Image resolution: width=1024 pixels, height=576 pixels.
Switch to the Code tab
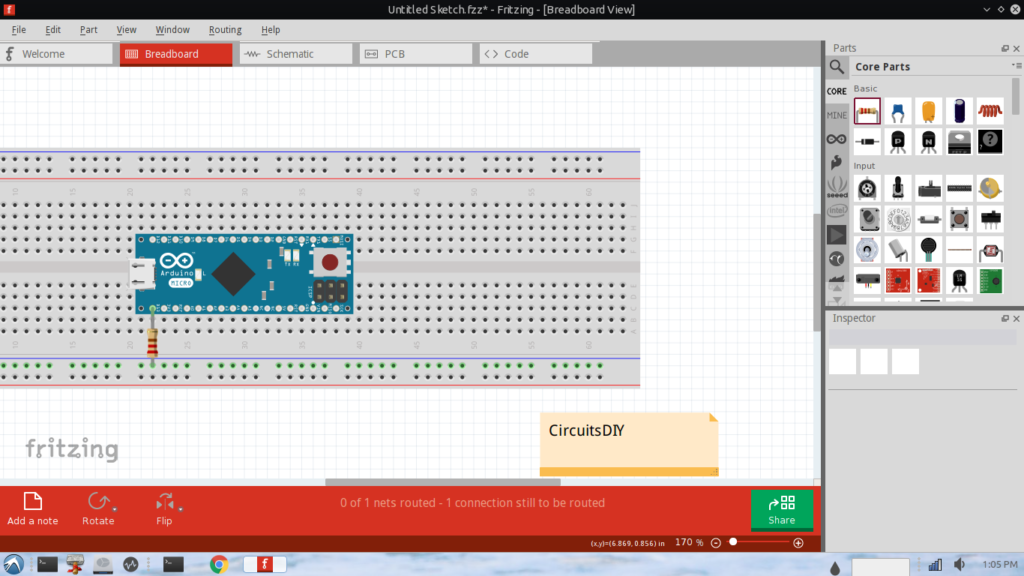(x=536, y=54)
